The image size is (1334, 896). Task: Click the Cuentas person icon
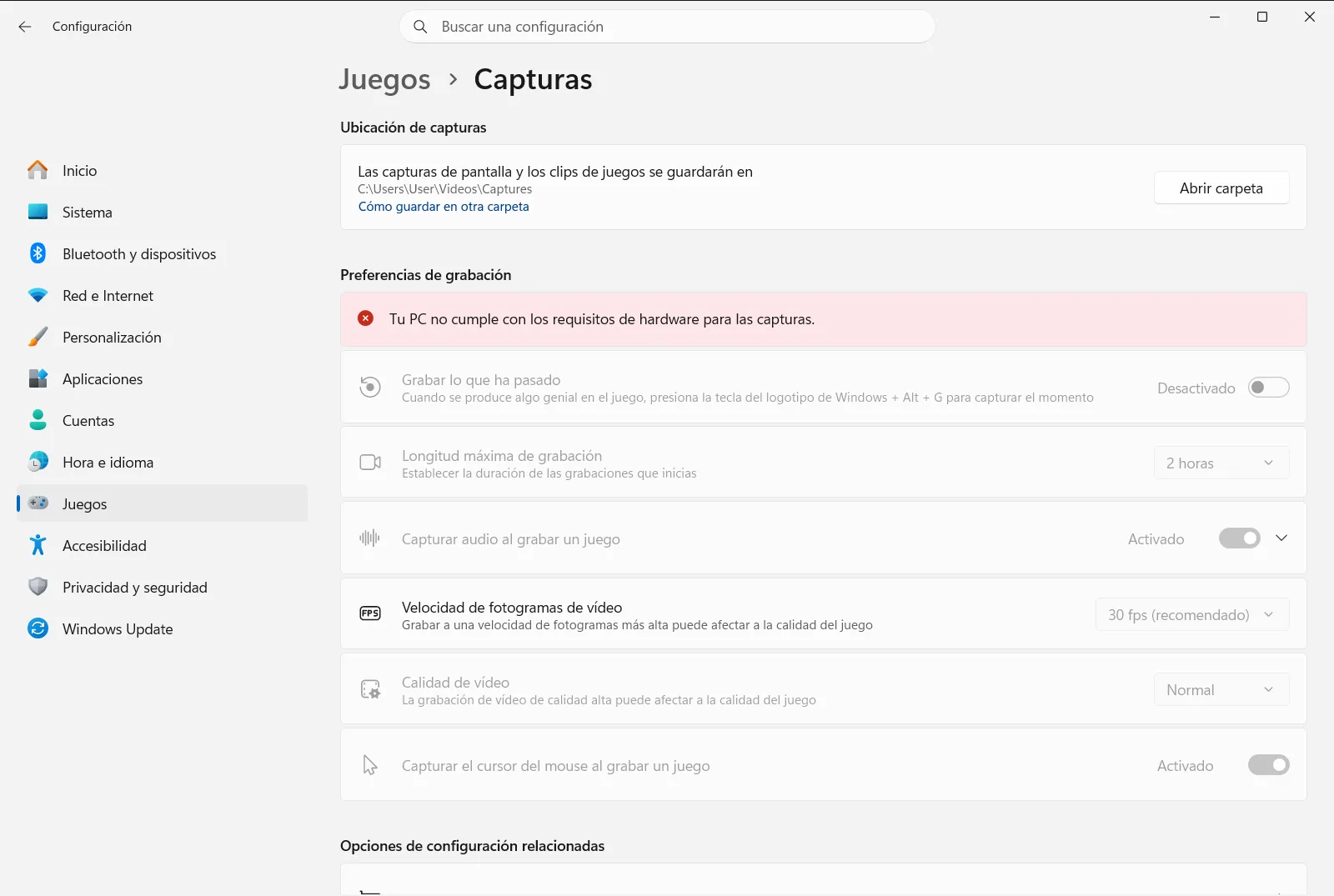tap(38, 420)
